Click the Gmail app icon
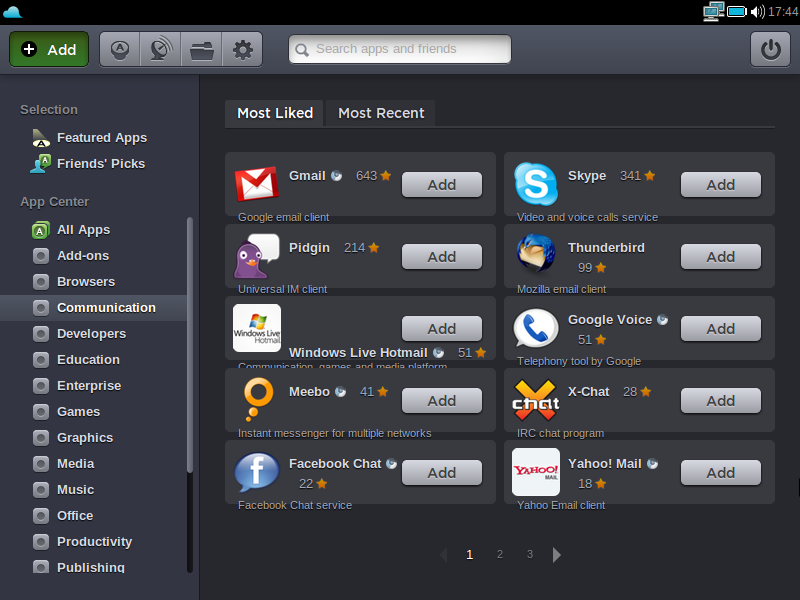The height and width of the screenshot is (600, 800). (x=256, y=184)
